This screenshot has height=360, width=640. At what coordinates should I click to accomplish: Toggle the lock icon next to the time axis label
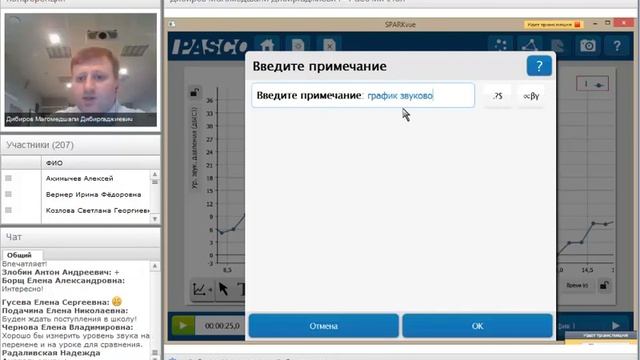(604, 285)
